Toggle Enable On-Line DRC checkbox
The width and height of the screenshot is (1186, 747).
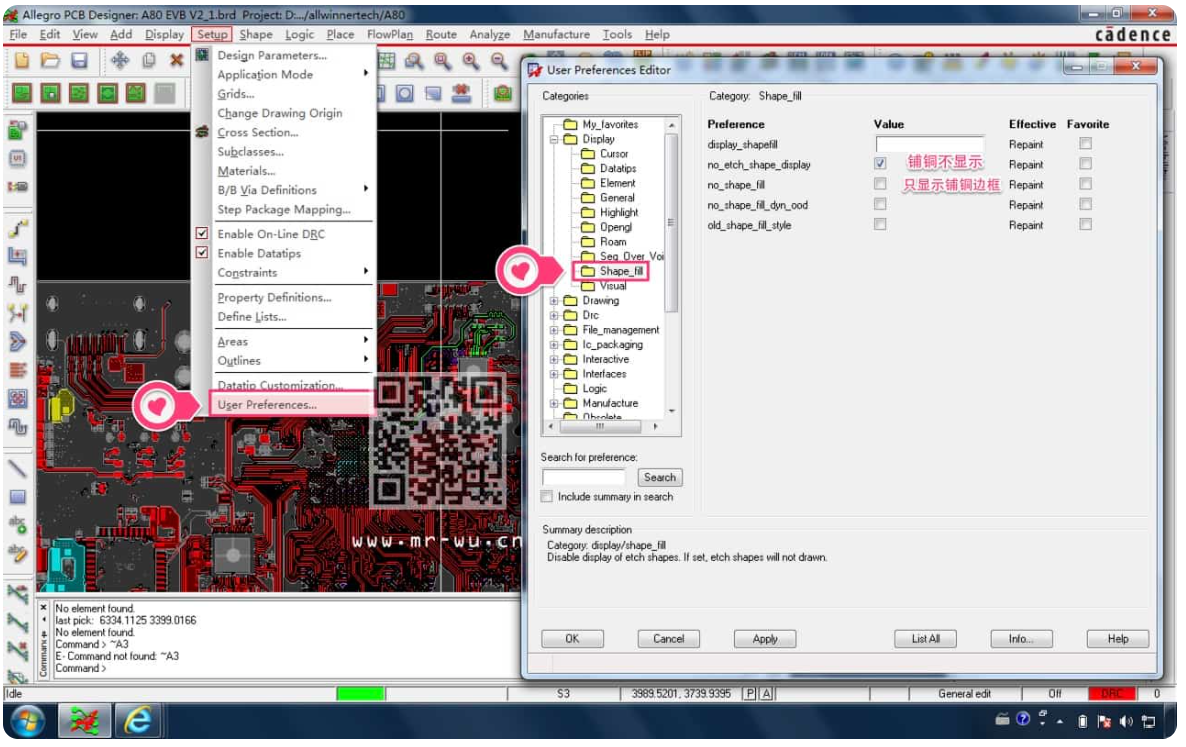click(x=202, y=234)
